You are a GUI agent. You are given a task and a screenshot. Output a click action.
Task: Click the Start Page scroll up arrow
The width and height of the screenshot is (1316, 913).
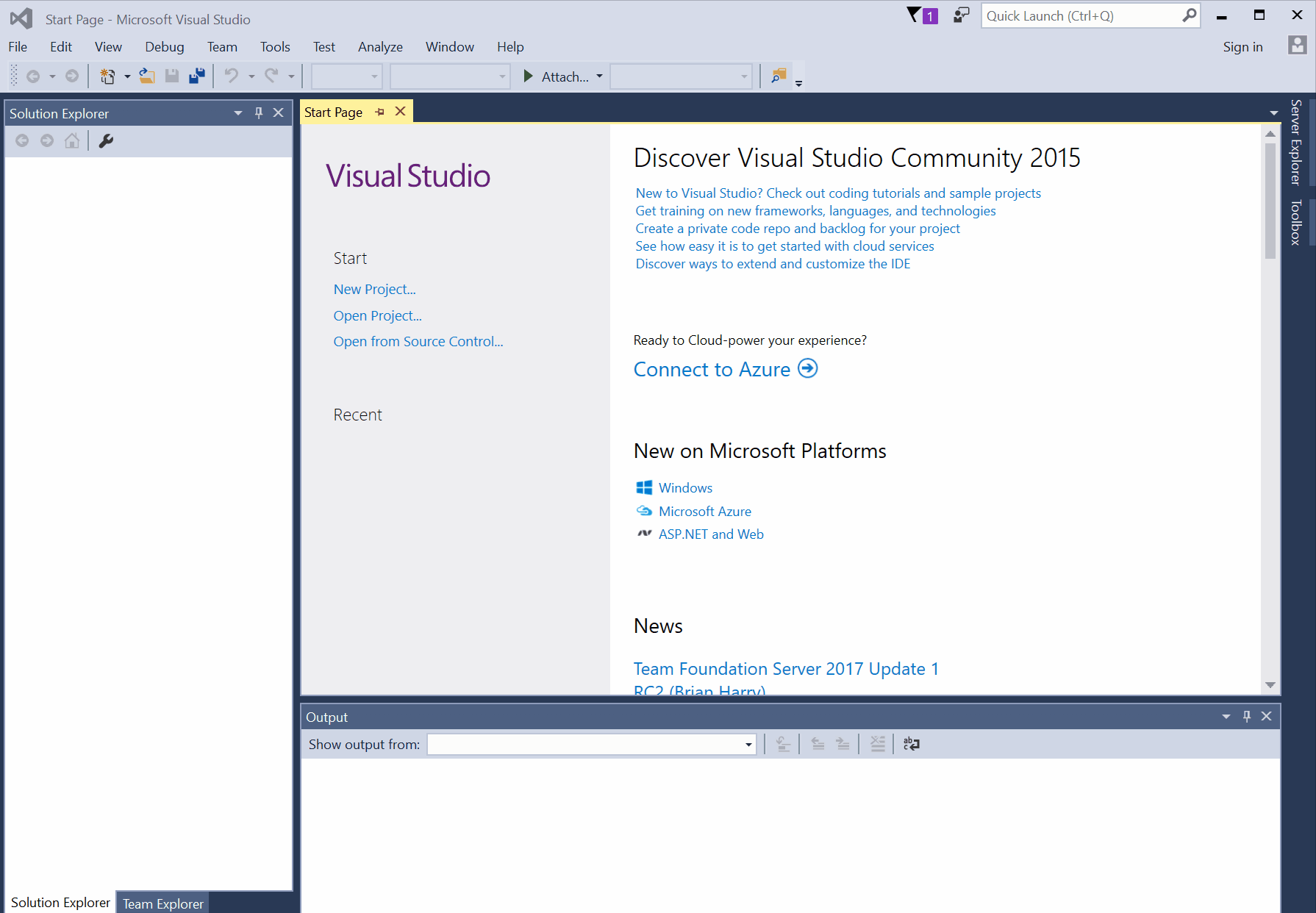1270,134
